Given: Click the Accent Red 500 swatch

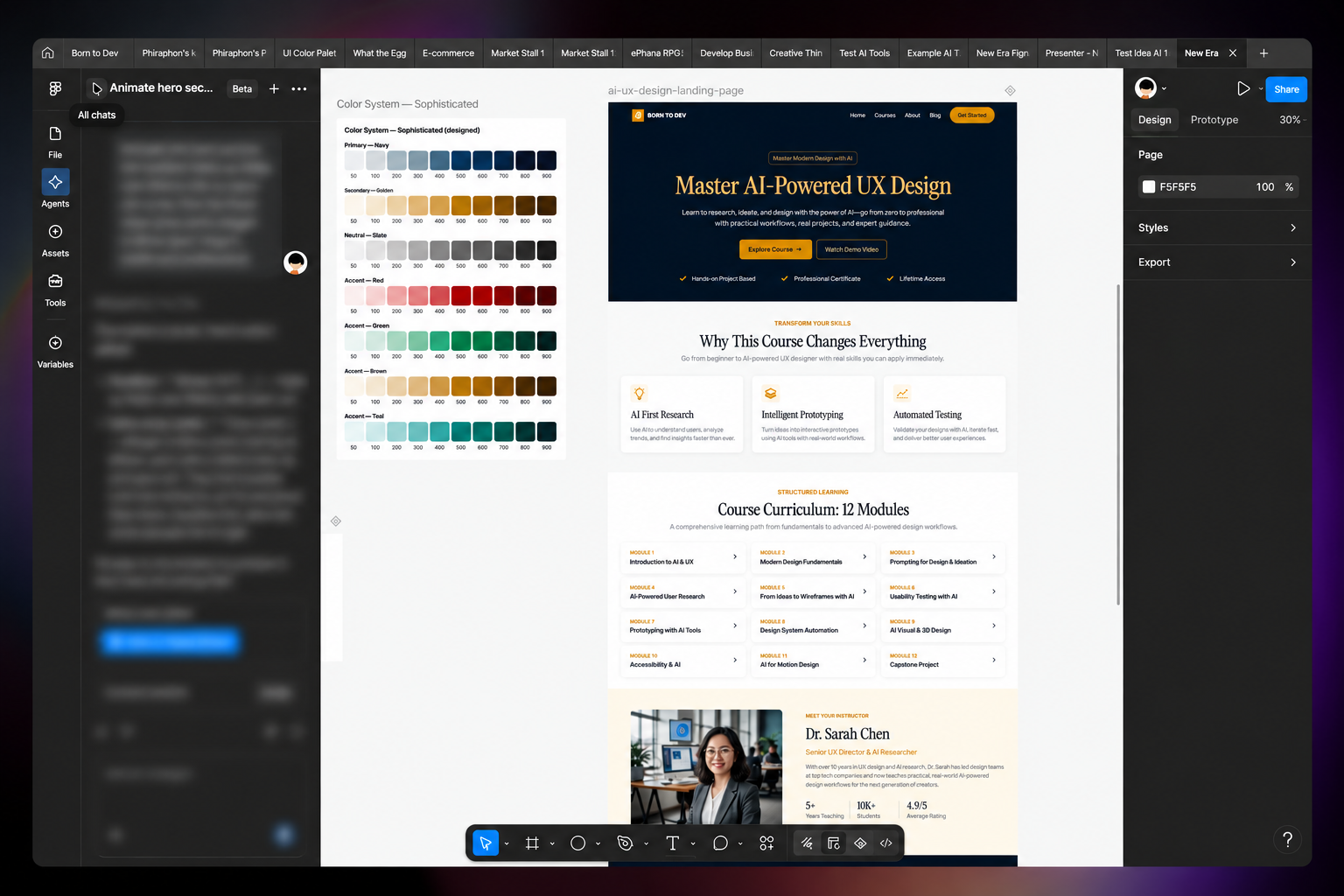Looking at the screenshot, I should 460,296.
